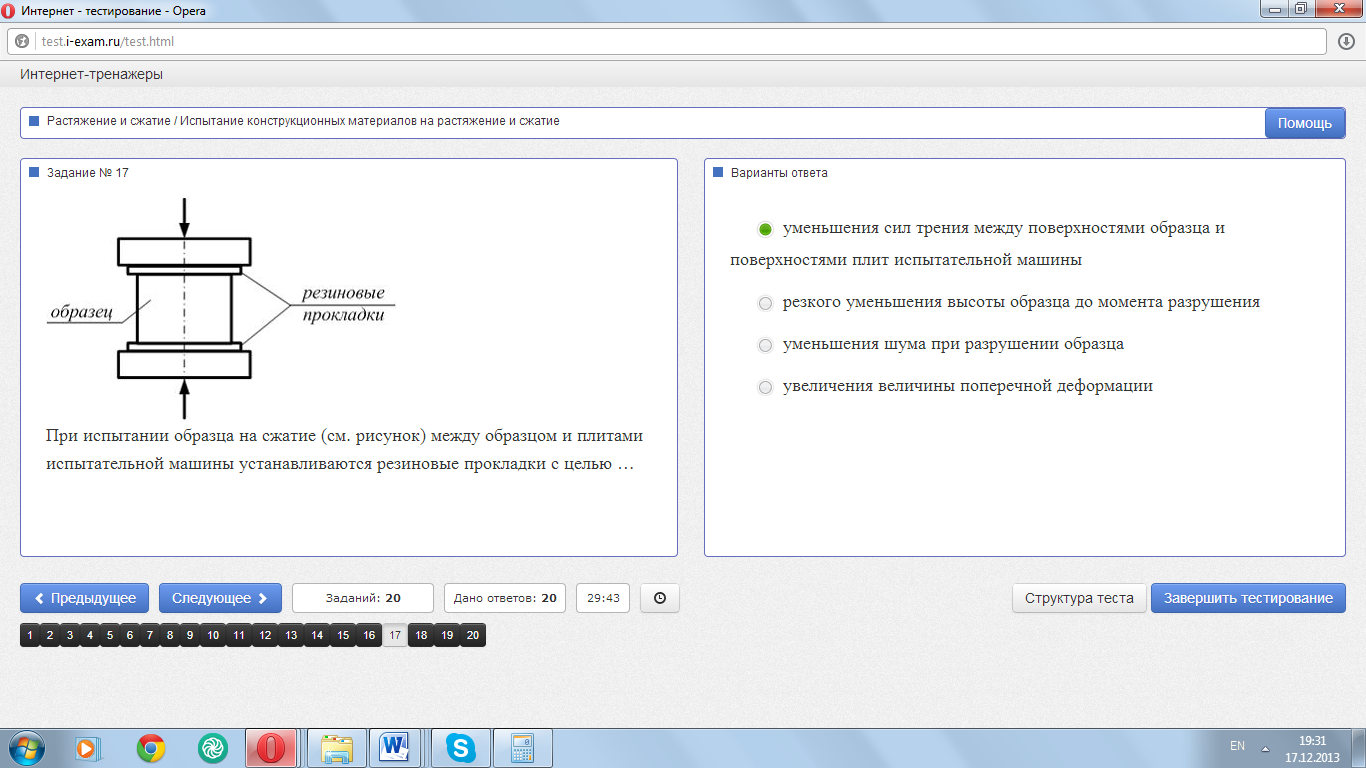Open Windows Explorer from taskbar

(337, 748)
